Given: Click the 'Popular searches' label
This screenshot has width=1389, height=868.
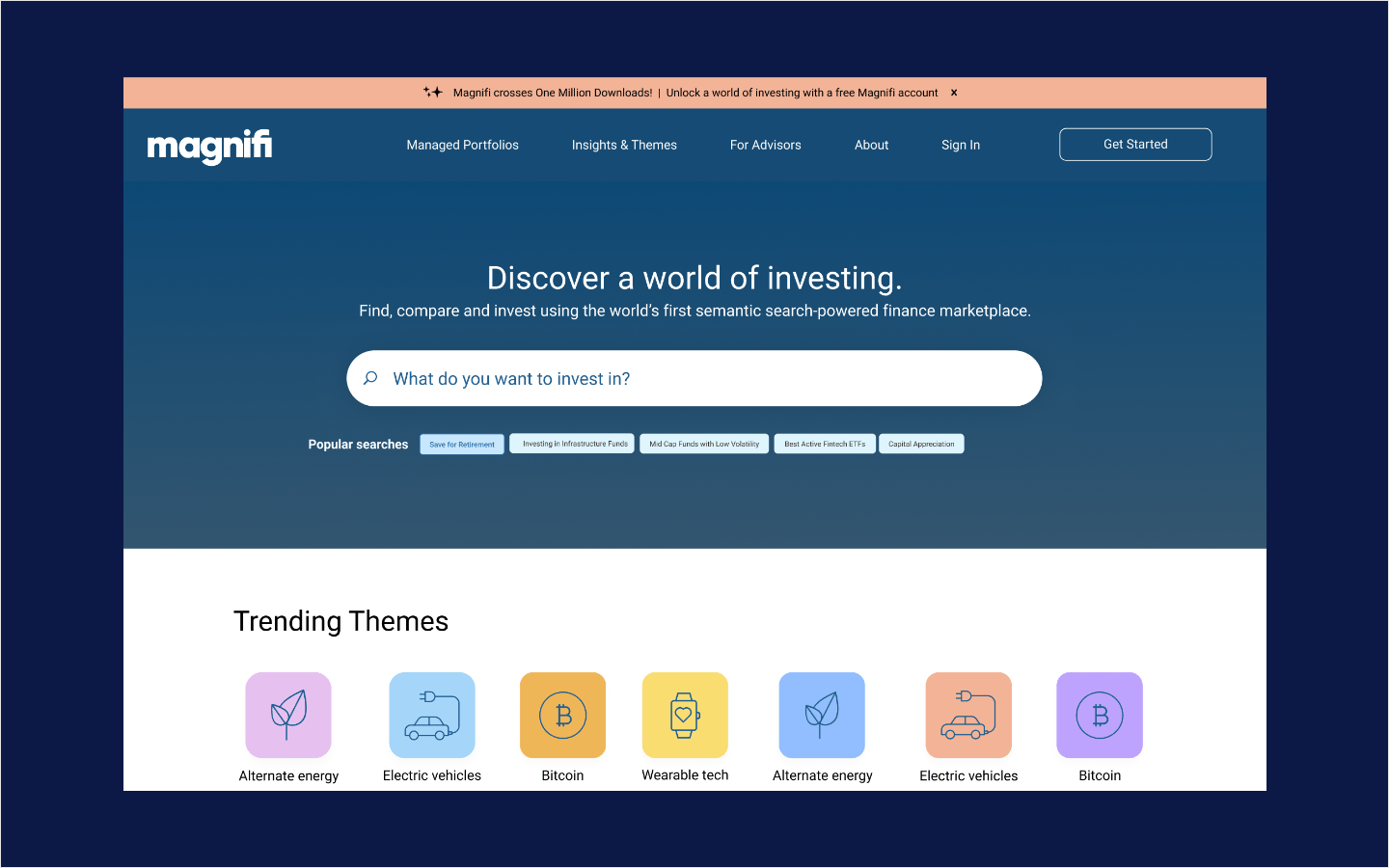Looking at the screenshot, I should (x=358, y=445).
